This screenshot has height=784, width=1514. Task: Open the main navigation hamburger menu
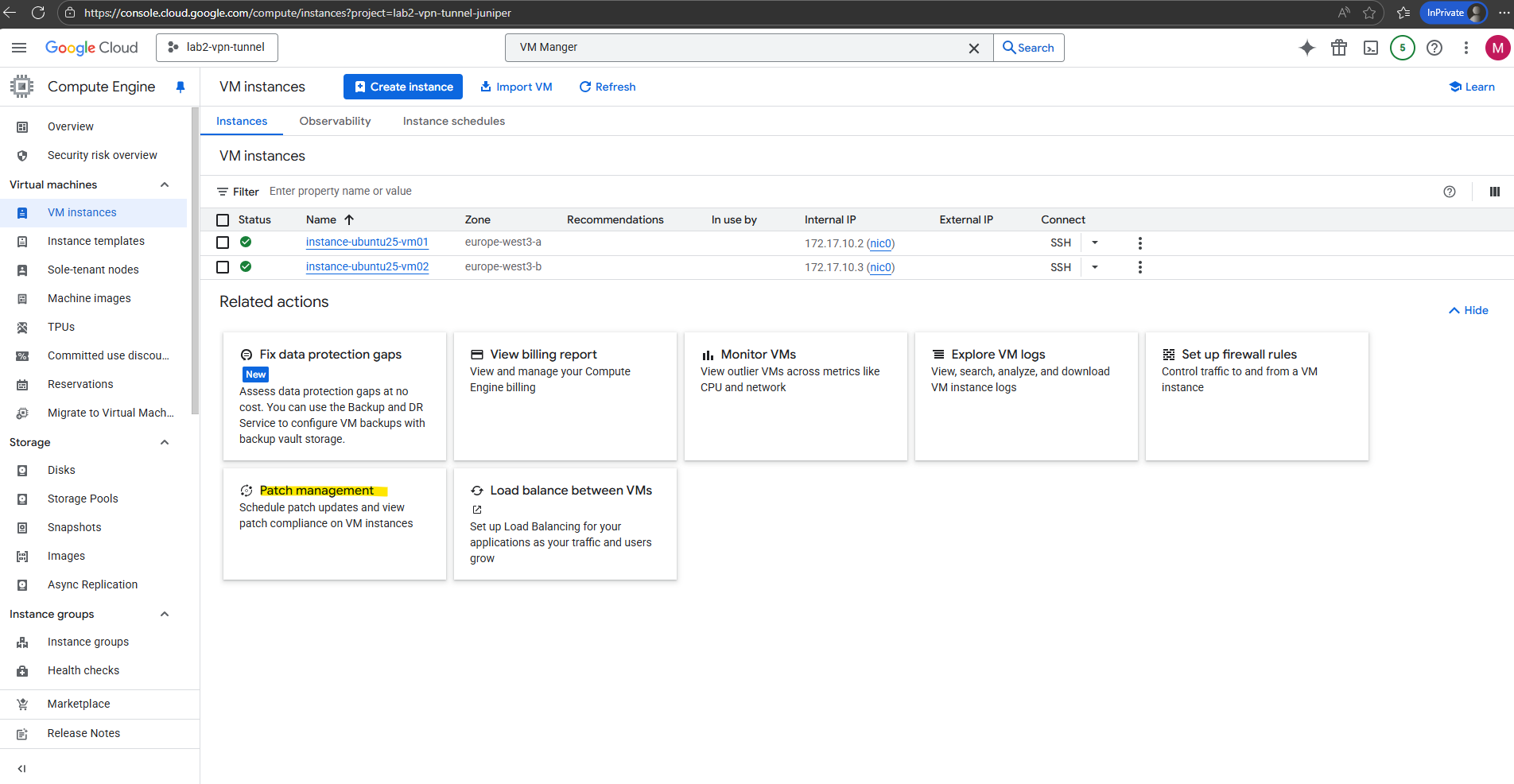pos(19,48)
